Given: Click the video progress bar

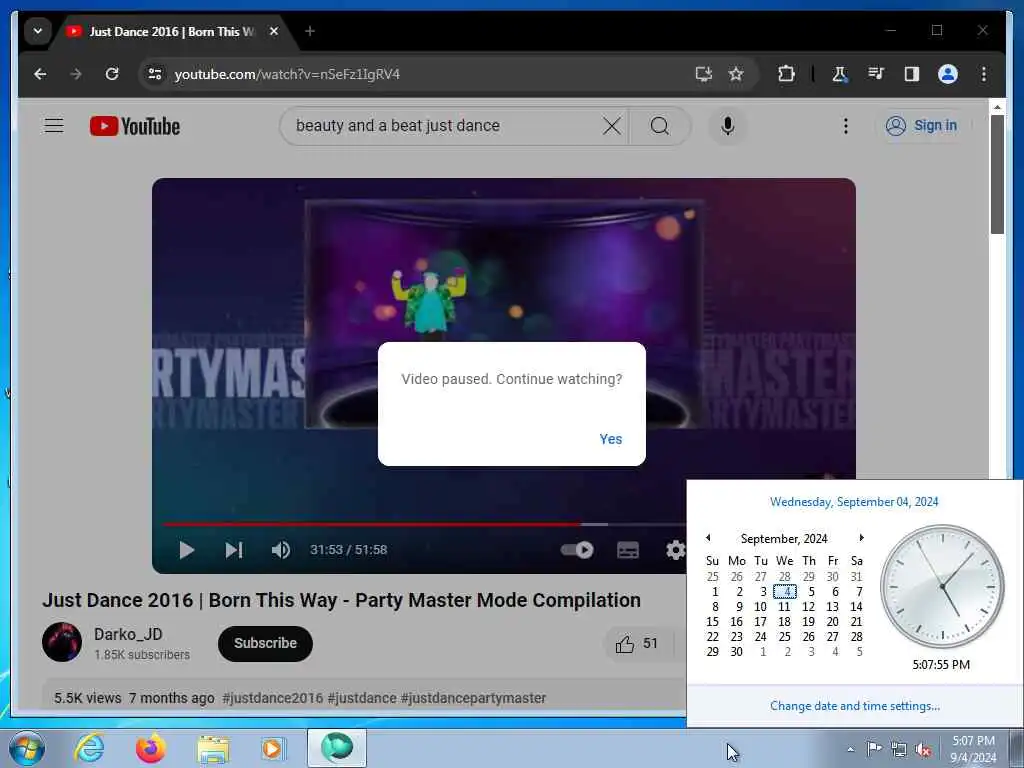Looking at the screenshot, I should point(424,524).
